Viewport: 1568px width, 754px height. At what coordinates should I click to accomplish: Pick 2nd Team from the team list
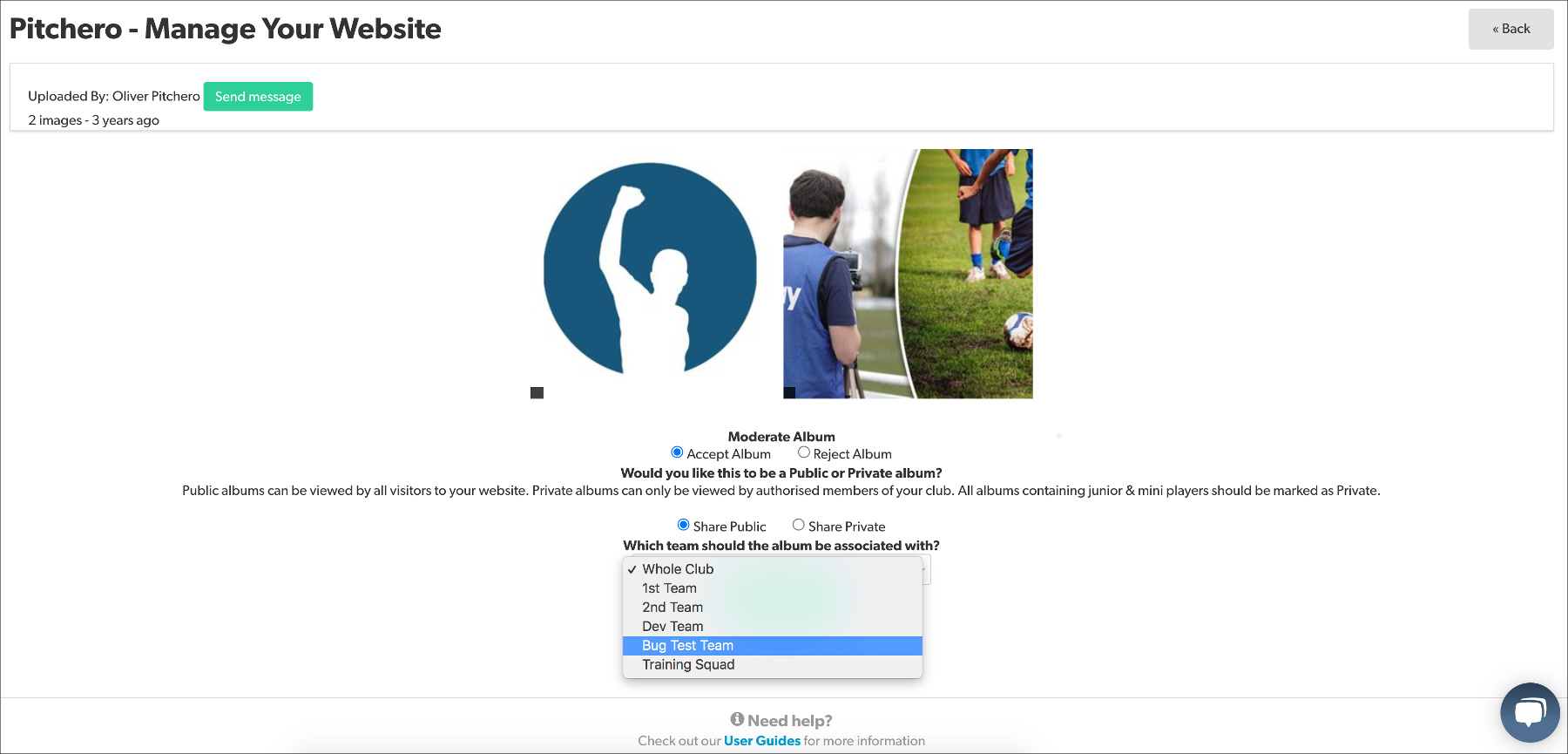pyautogui.click(x=773, y=608)
